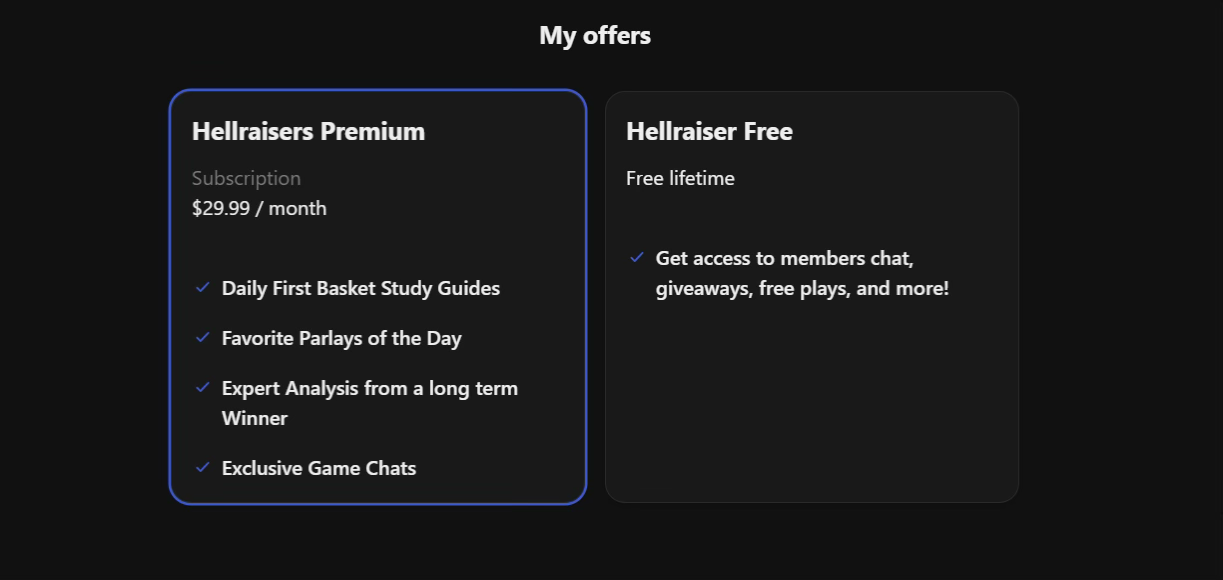1223x580 pixels.
Task: Click the Subscription label text
Action: [x=246, y=177]
